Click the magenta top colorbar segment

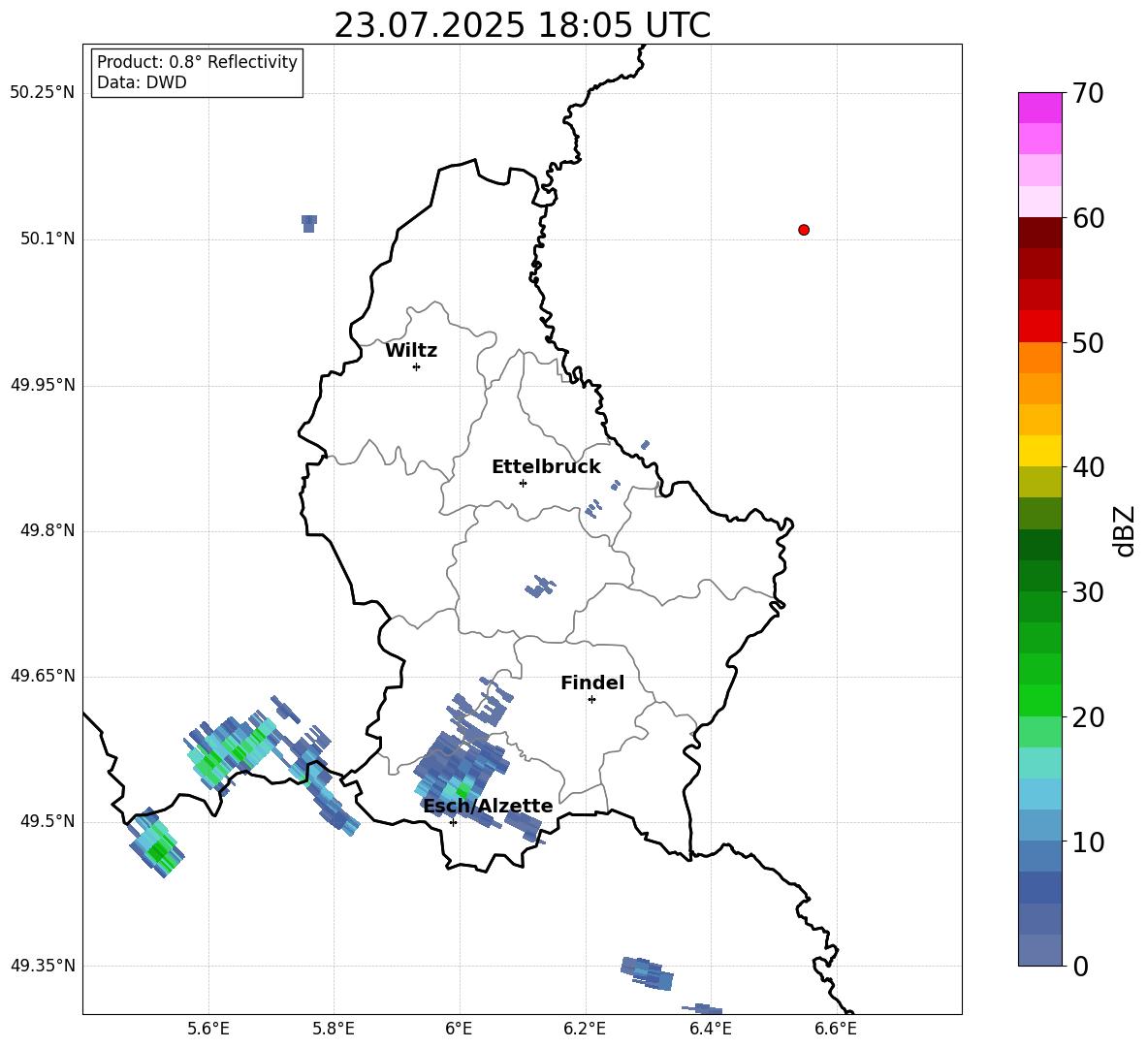[1039, 109]
